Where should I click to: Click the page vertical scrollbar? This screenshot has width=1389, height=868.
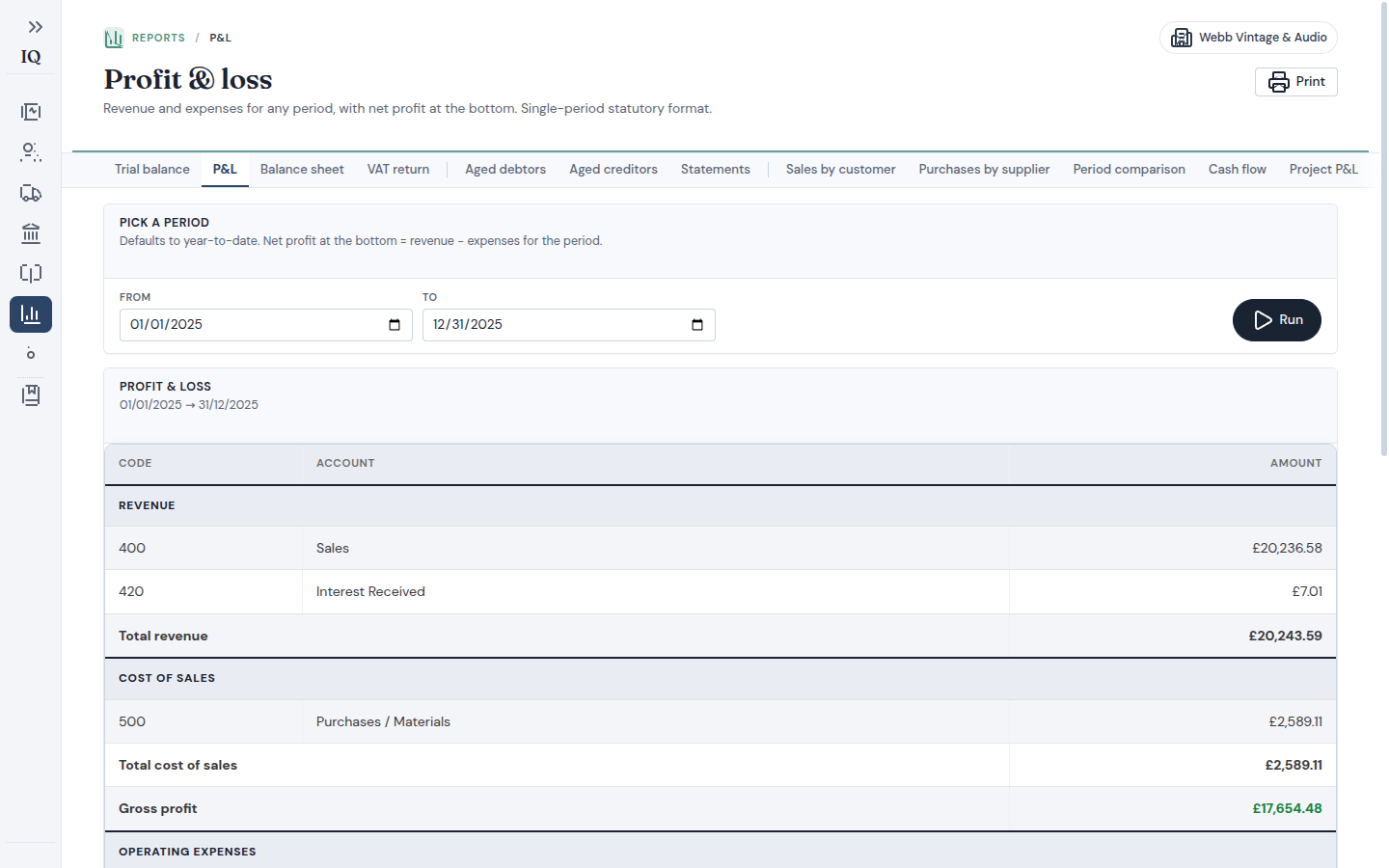[1383, 231]
